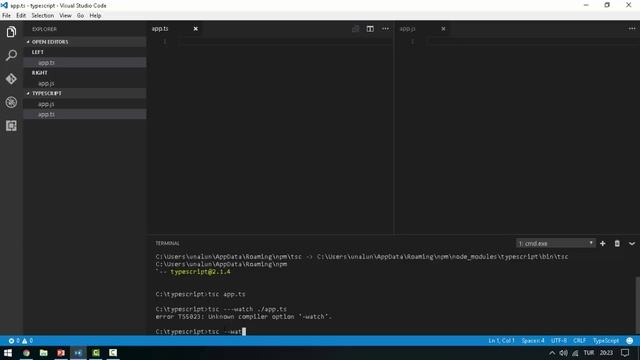Create a new terminal with plus icon
This screenshot has height=360, width=640.
(603, 243)
